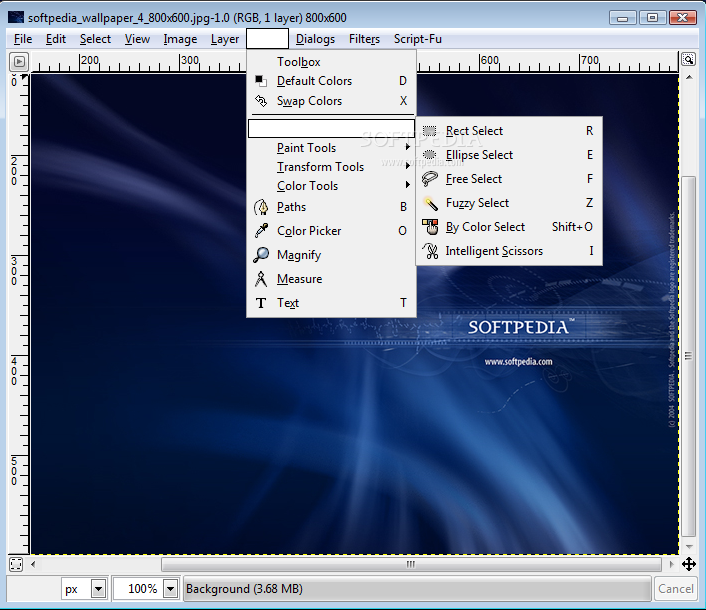Select the Paths pen icon
This screenshot has width=706, height=610.
[261, 207]
